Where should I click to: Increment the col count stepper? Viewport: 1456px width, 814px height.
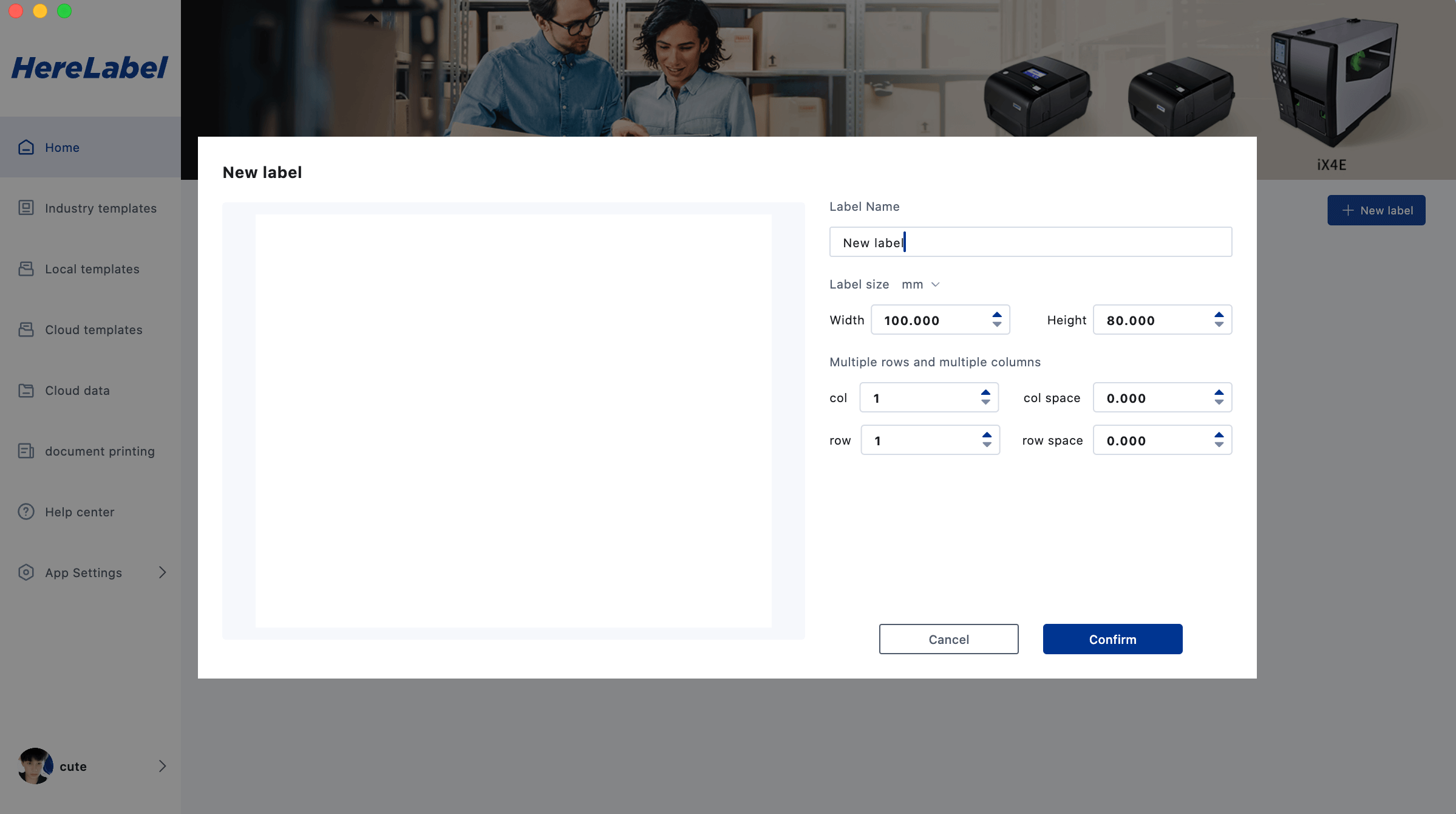pos(985,392)
